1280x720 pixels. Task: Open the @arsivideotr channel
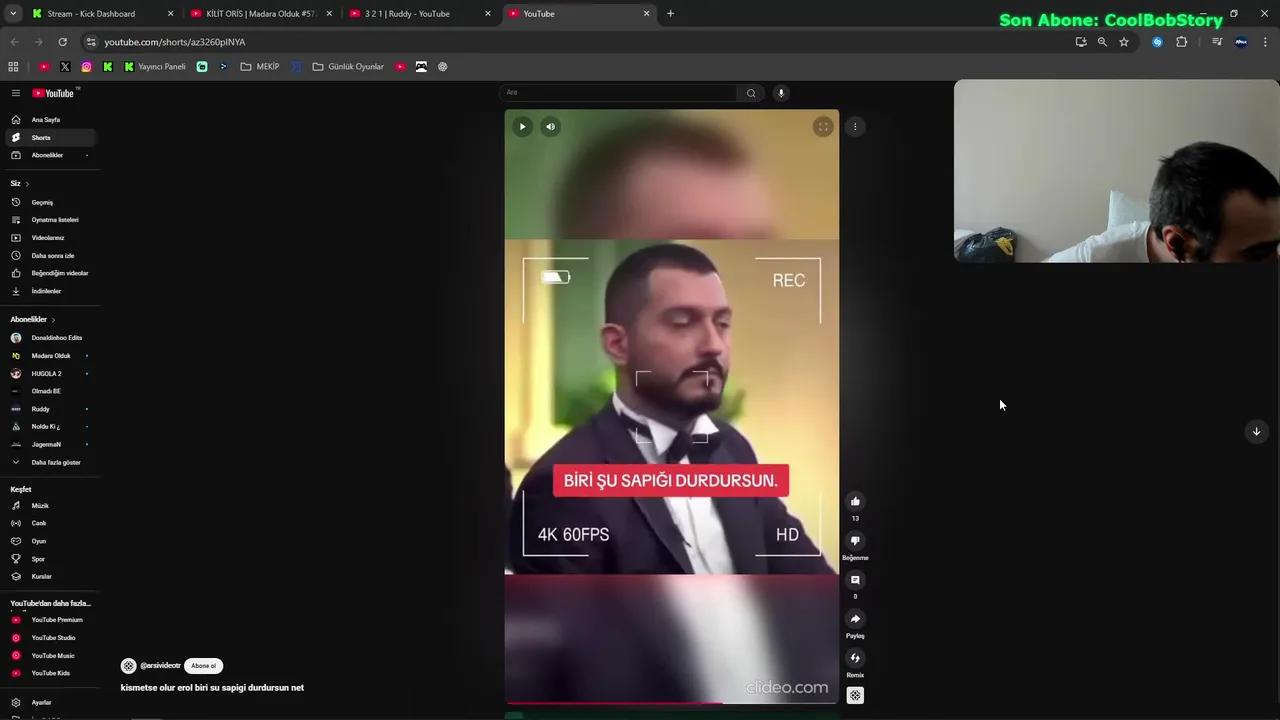tap(160, 666)
